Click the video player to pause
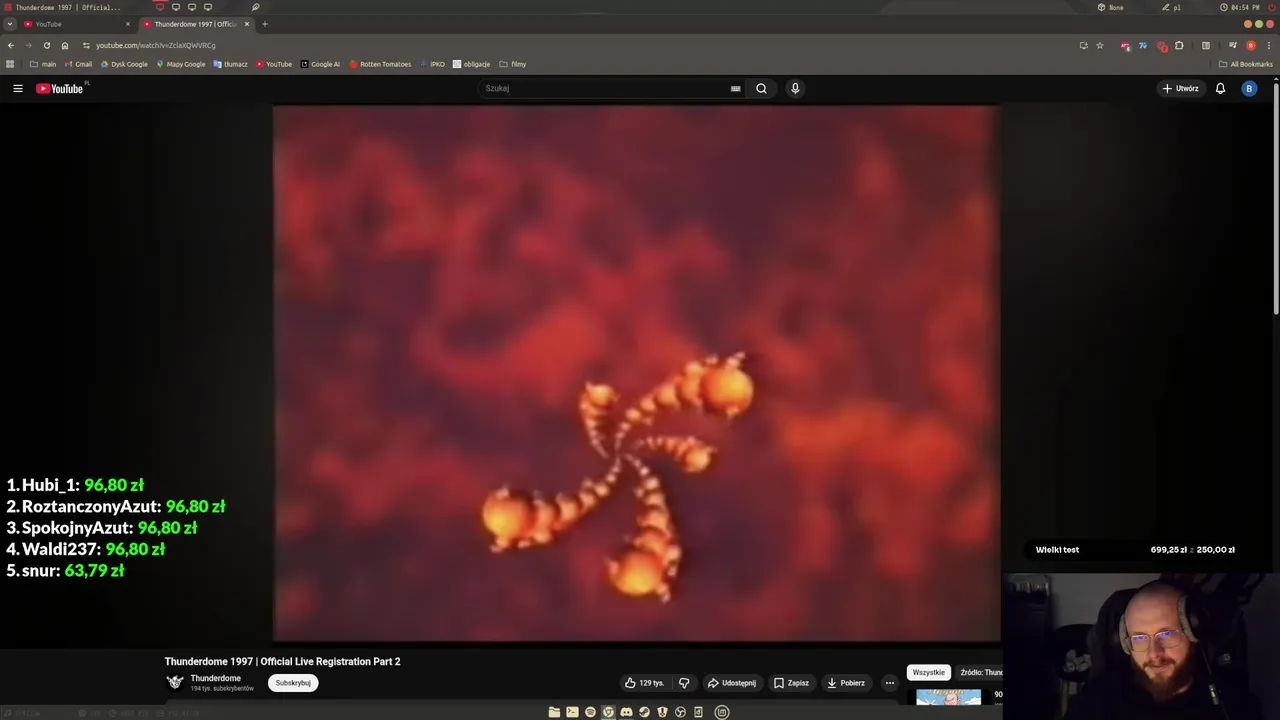 pyautogui.click(x=636, y=373)
